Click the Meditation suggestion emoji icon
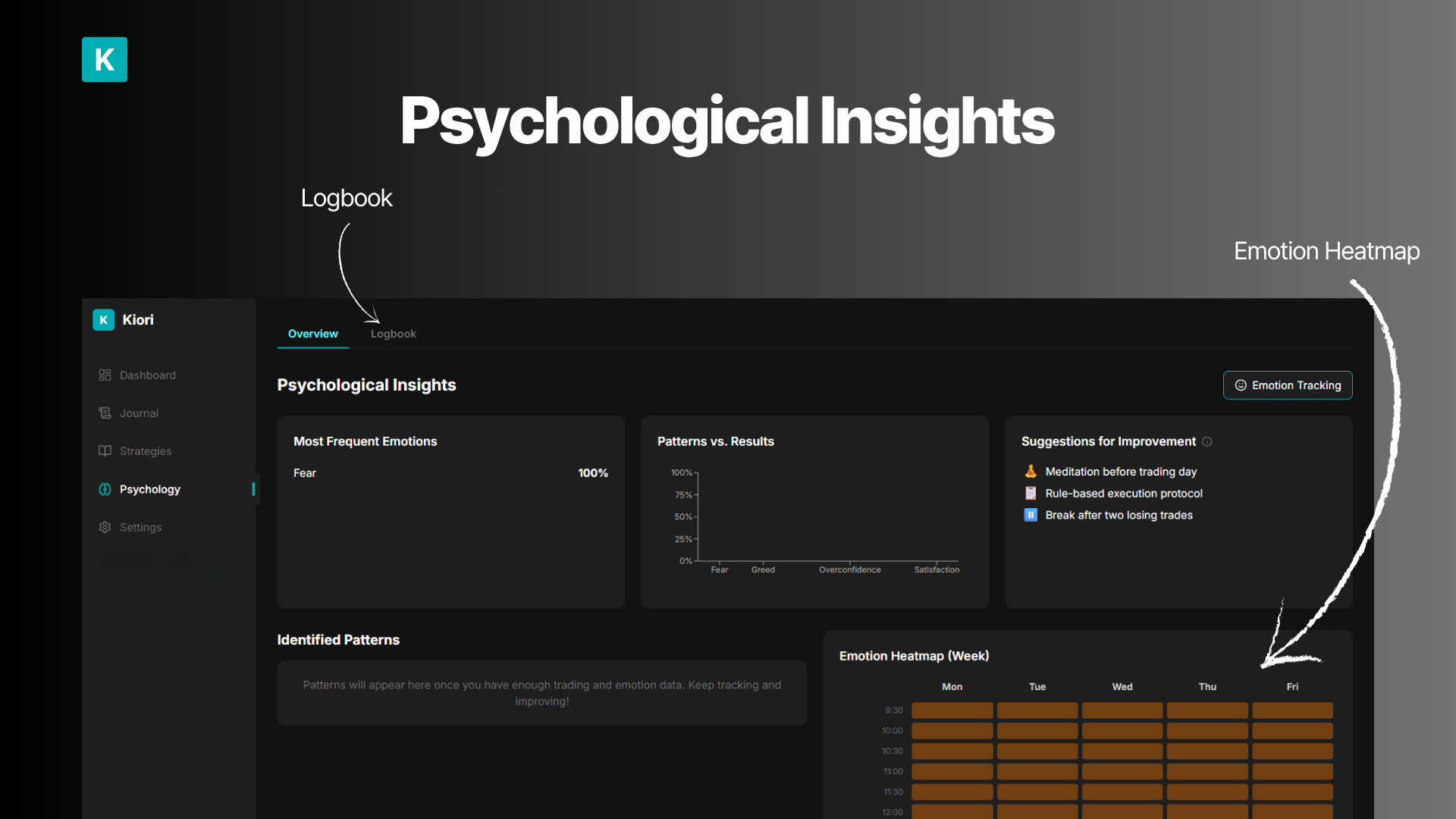The image size is (1456, 819). [1031, 472]
